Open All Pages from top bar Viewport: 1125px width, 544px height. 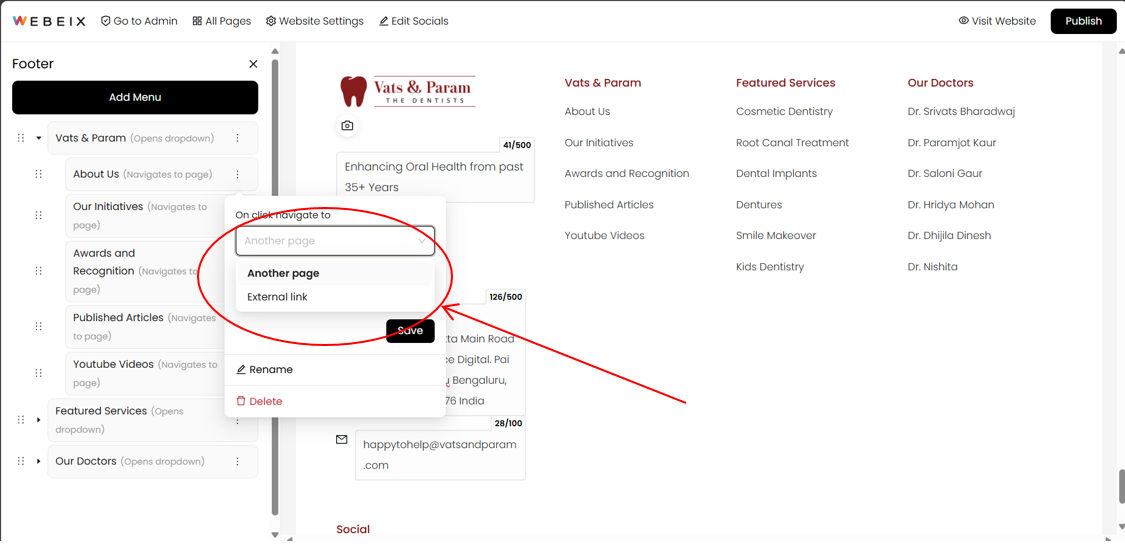click(x=222, y=21)
